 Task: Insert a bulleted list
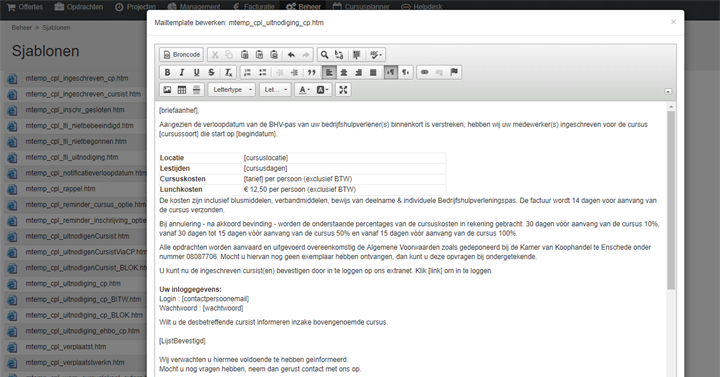point(262,72)
